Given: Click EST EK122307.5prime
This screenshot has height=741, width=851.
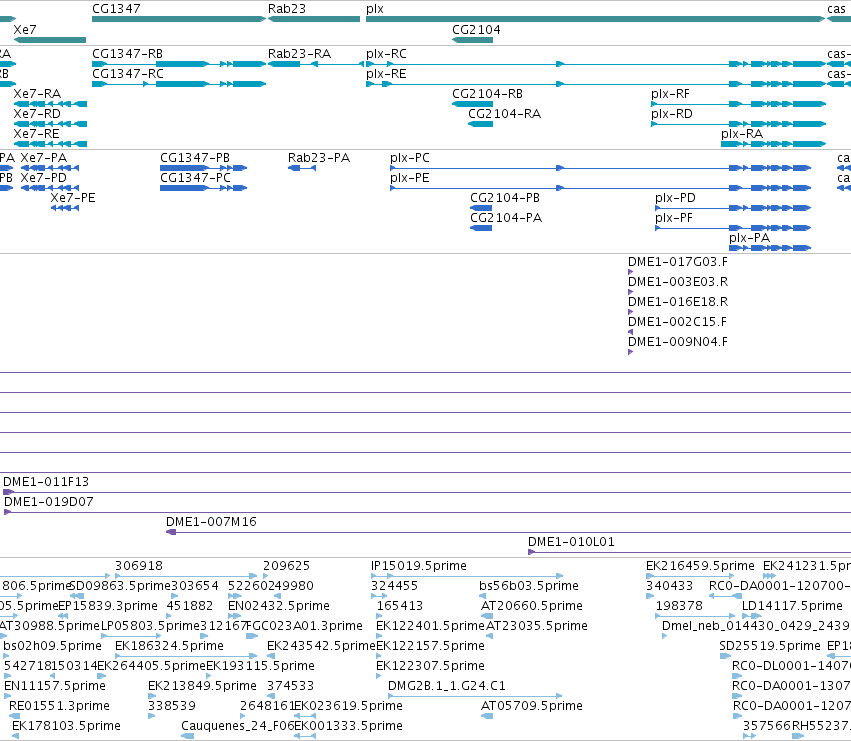Looking at the screenshot, I should point(379,676).
